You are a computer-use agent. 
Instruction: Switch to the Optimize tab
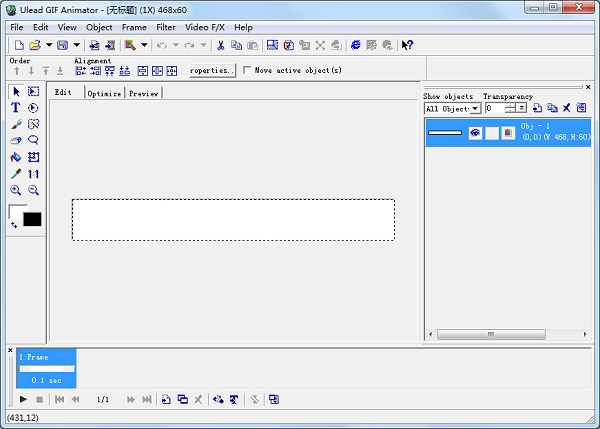[104, 93]
